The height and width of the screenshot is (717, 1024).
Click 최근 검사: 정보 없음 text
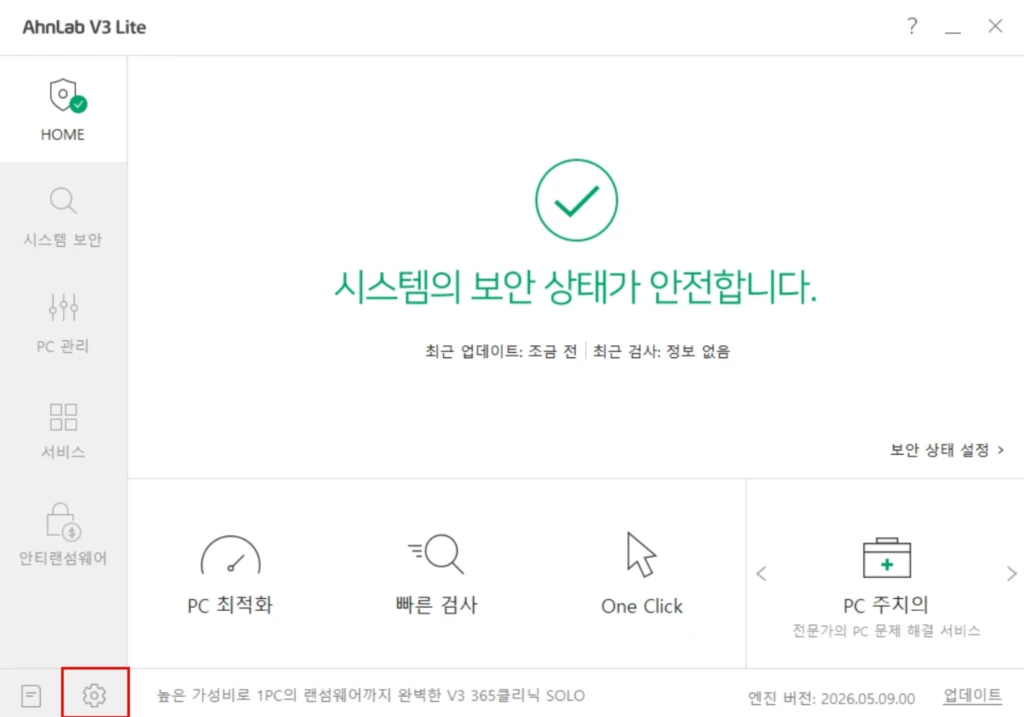[661, 351]
